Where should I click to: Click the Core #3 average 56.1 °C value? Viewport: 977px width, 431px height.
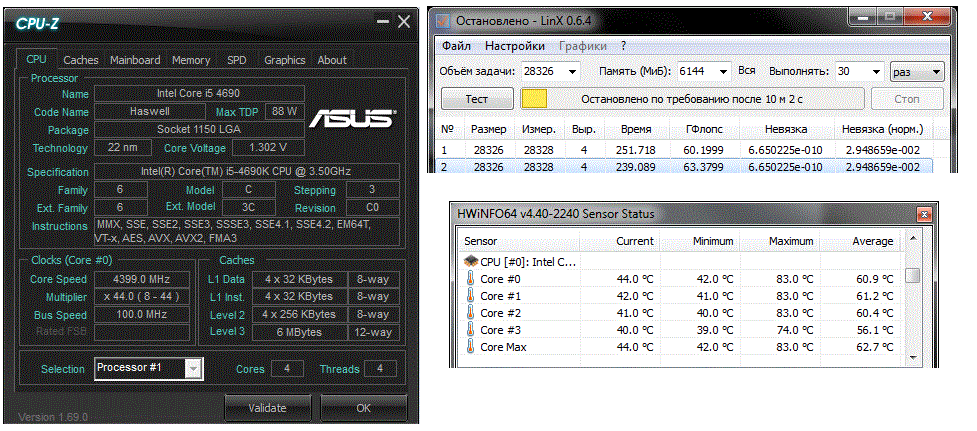(x=874, y=329)
